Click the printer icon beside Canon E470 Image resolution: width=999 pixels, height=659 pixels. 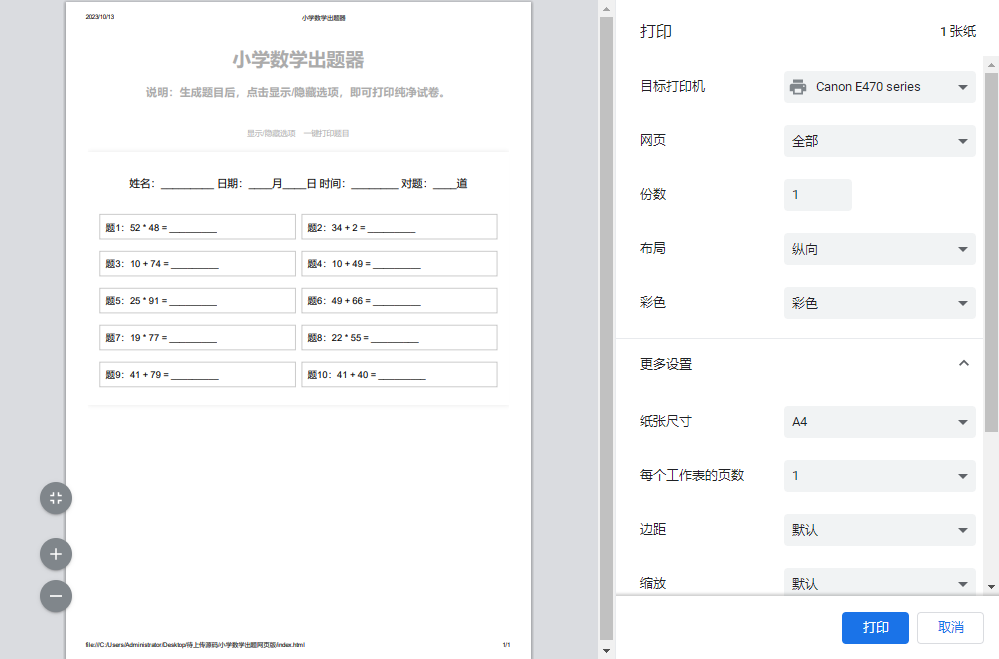tap(797, 87)
